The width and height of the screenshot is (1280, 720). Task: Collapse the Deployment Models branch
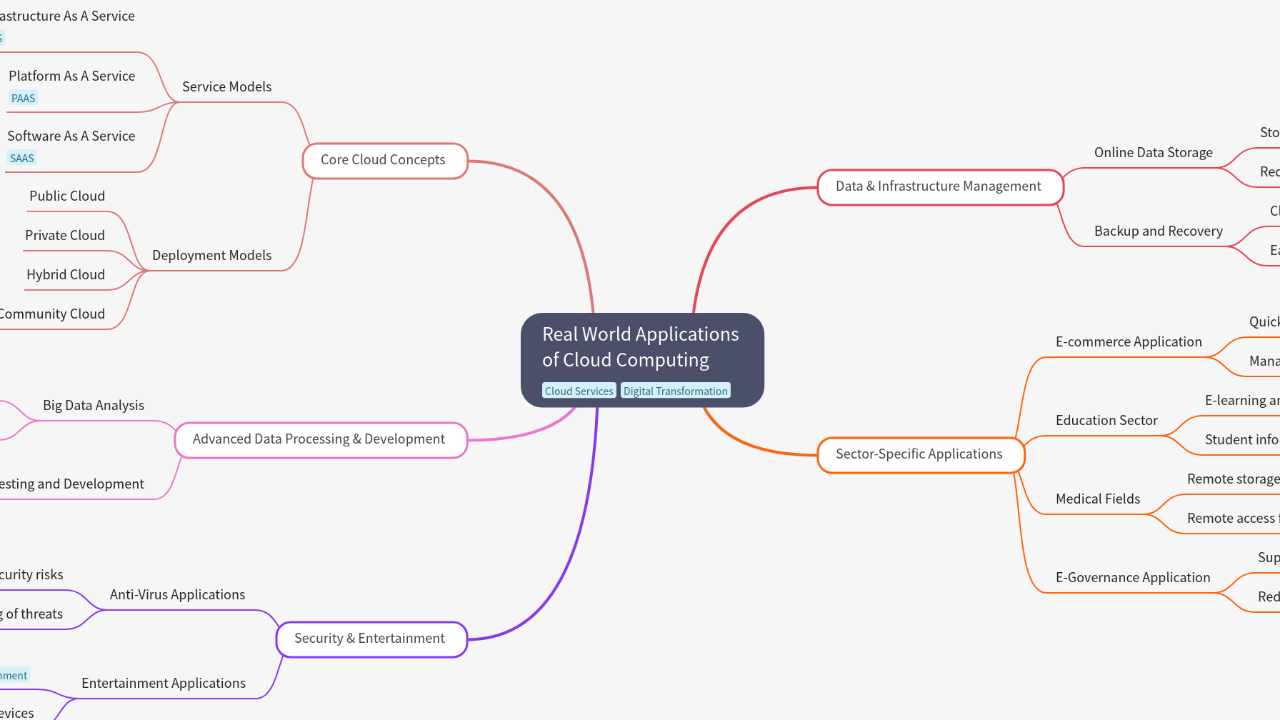click(212, 255)
